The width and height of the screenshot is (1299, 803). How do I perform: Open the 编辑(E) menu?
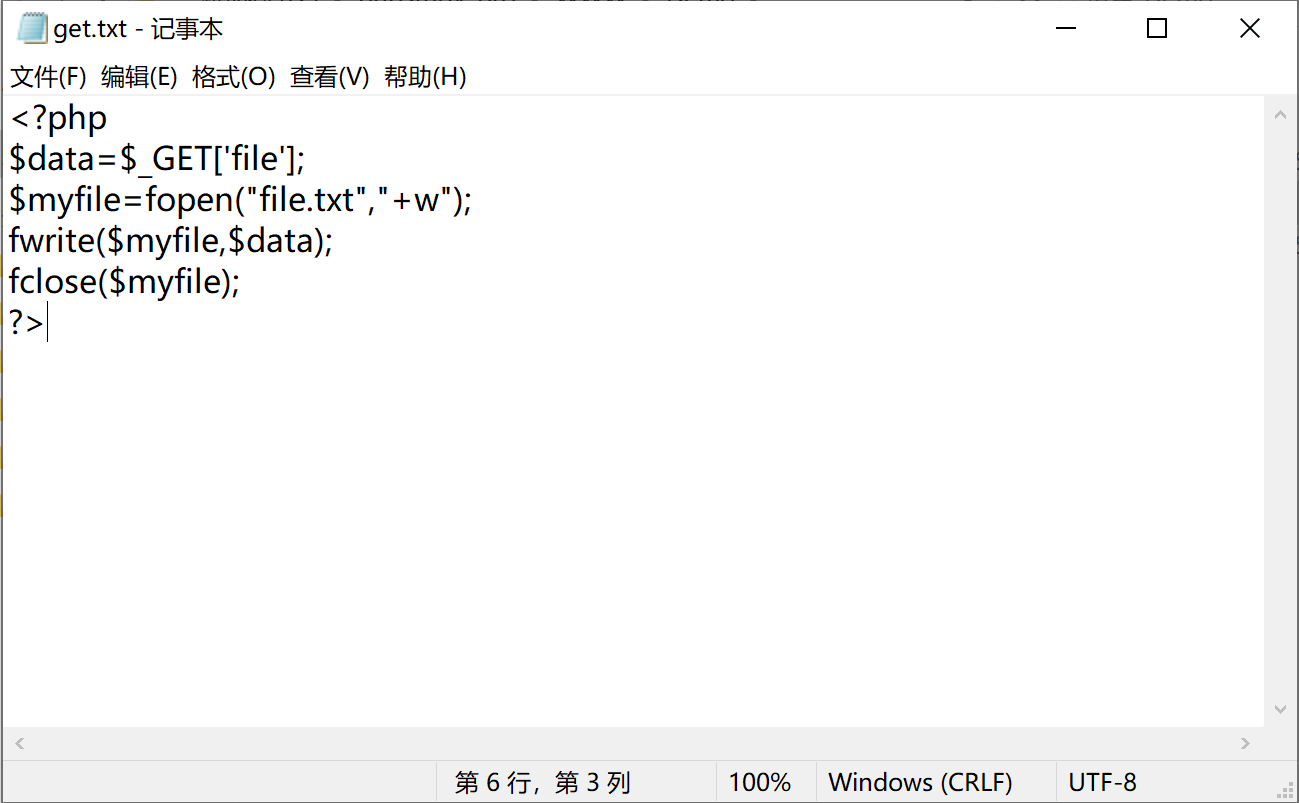(x=139, y=77)
